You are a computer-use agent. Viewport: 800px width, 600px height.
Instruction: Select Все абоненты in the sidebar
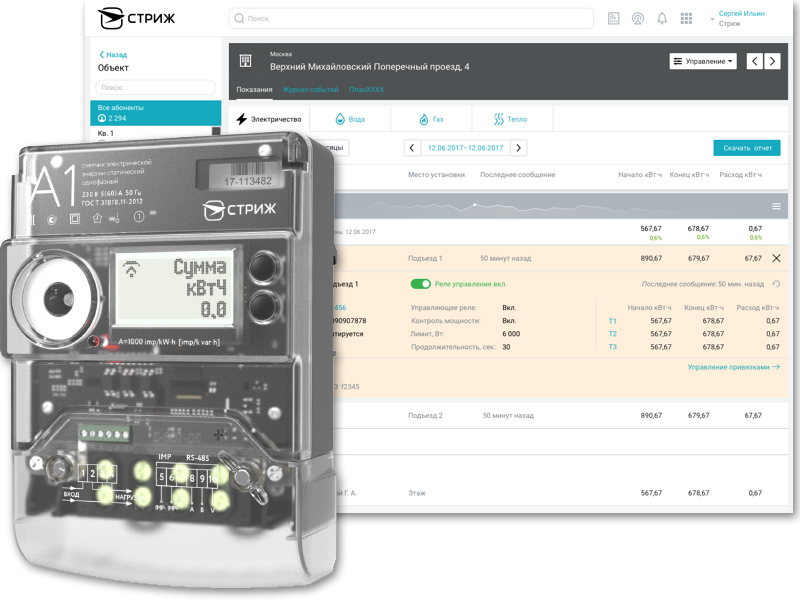[156, 113]
